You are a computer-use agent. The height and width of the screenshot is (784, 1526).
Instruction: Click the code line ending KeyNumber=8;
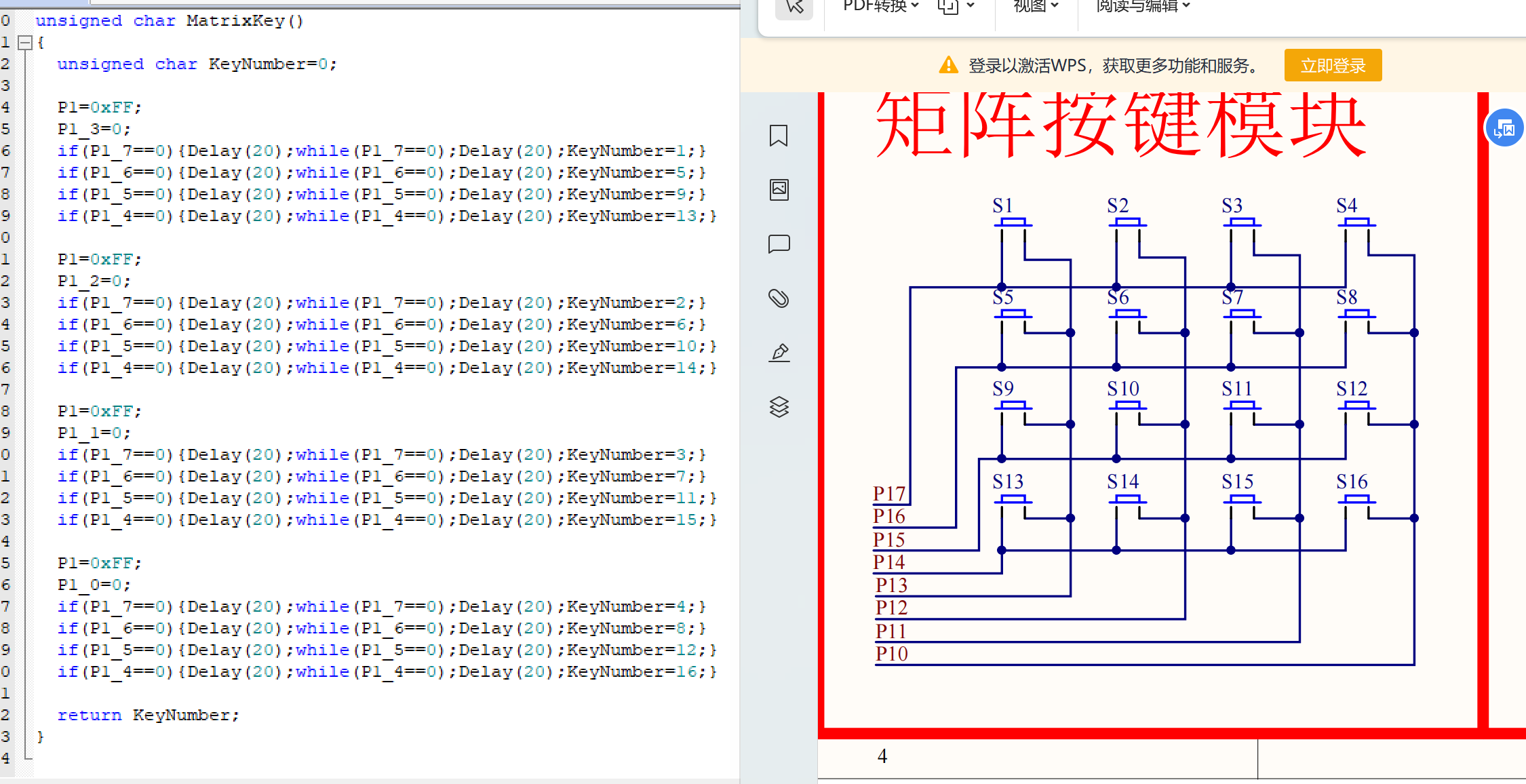click(x=382, y=629)
